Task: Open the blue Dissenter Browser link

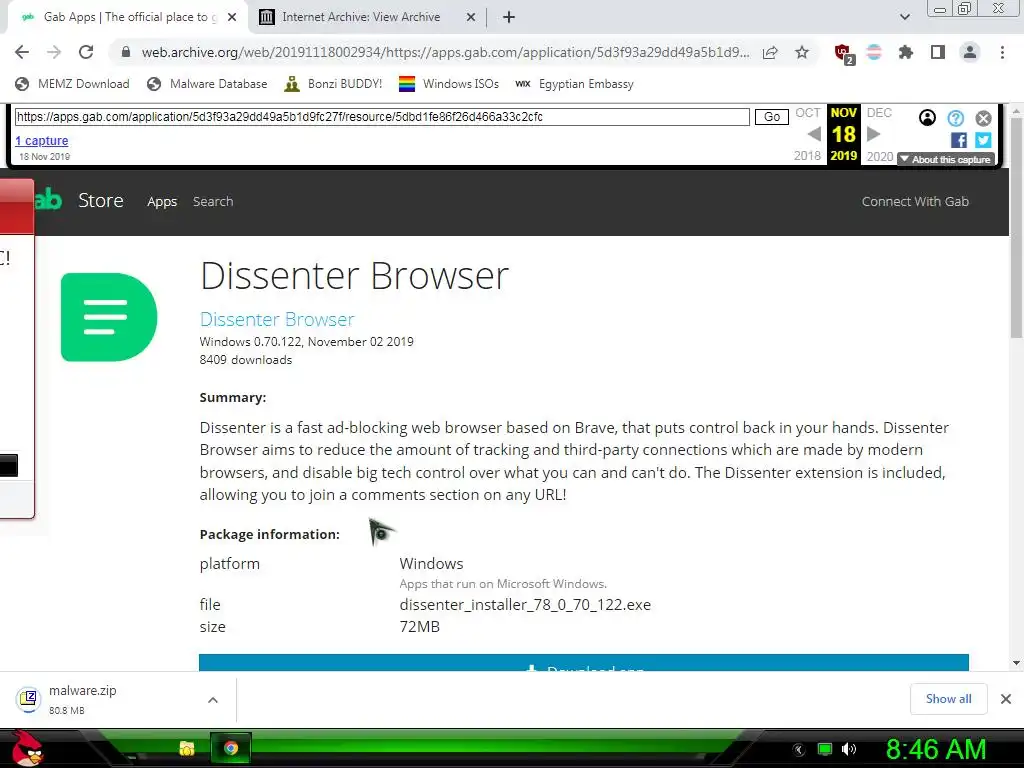Action: click(277, 319)
